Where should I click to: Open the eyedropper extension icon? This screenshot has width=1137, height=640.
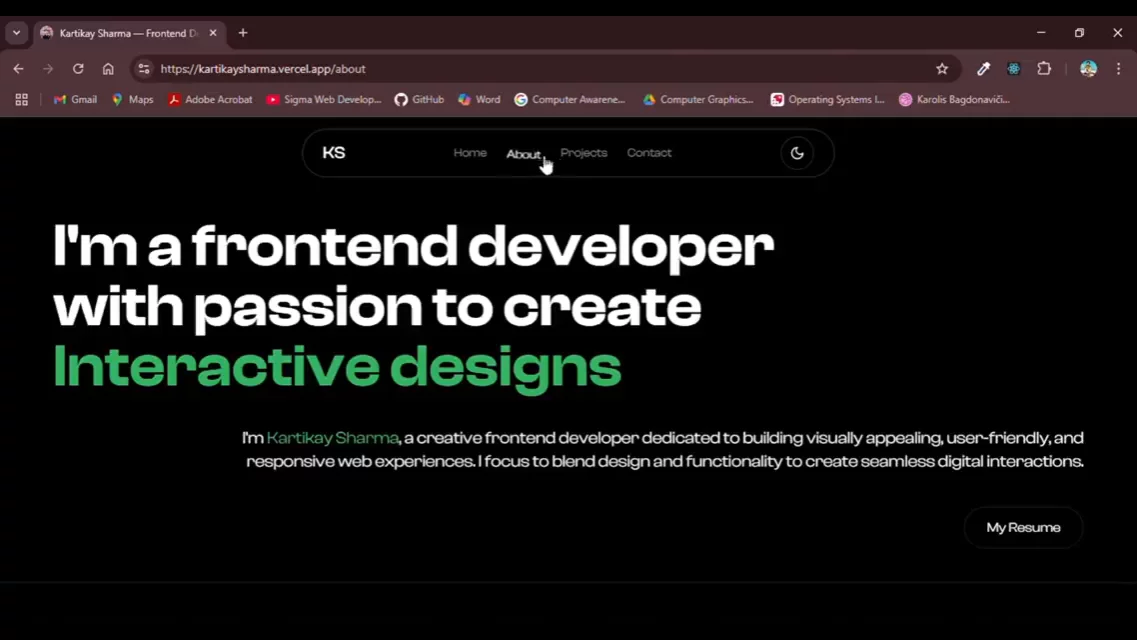click(983, 69)
